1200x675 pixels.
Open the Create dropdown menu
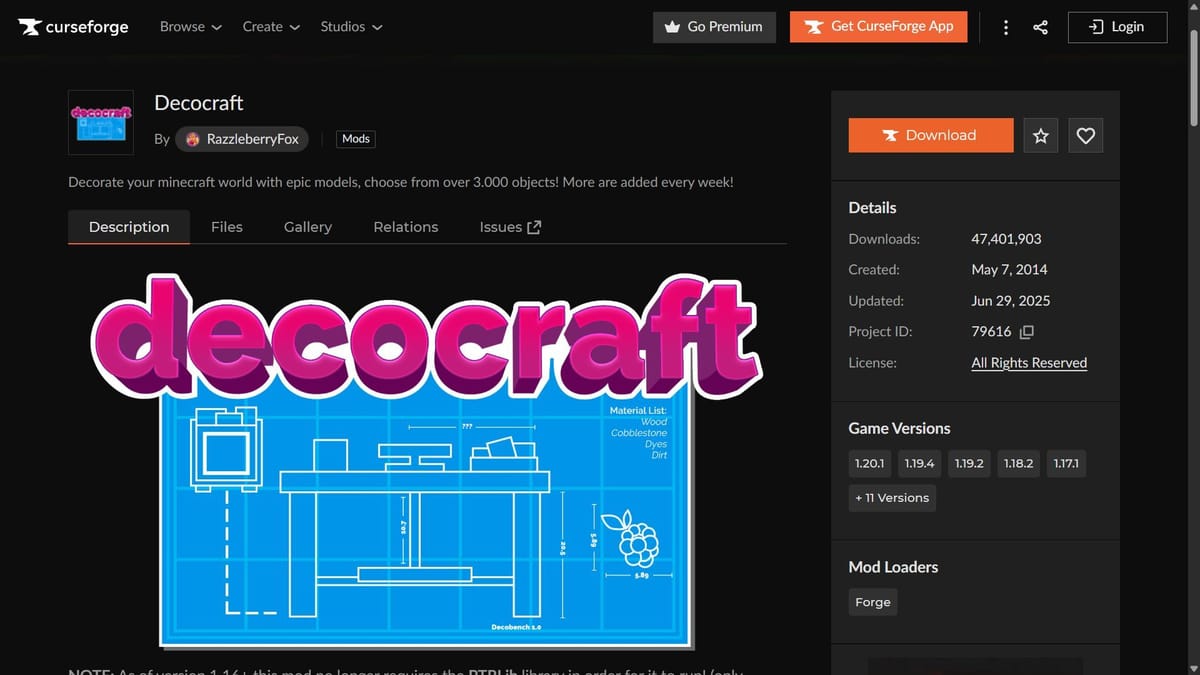(x=270, y=27)
